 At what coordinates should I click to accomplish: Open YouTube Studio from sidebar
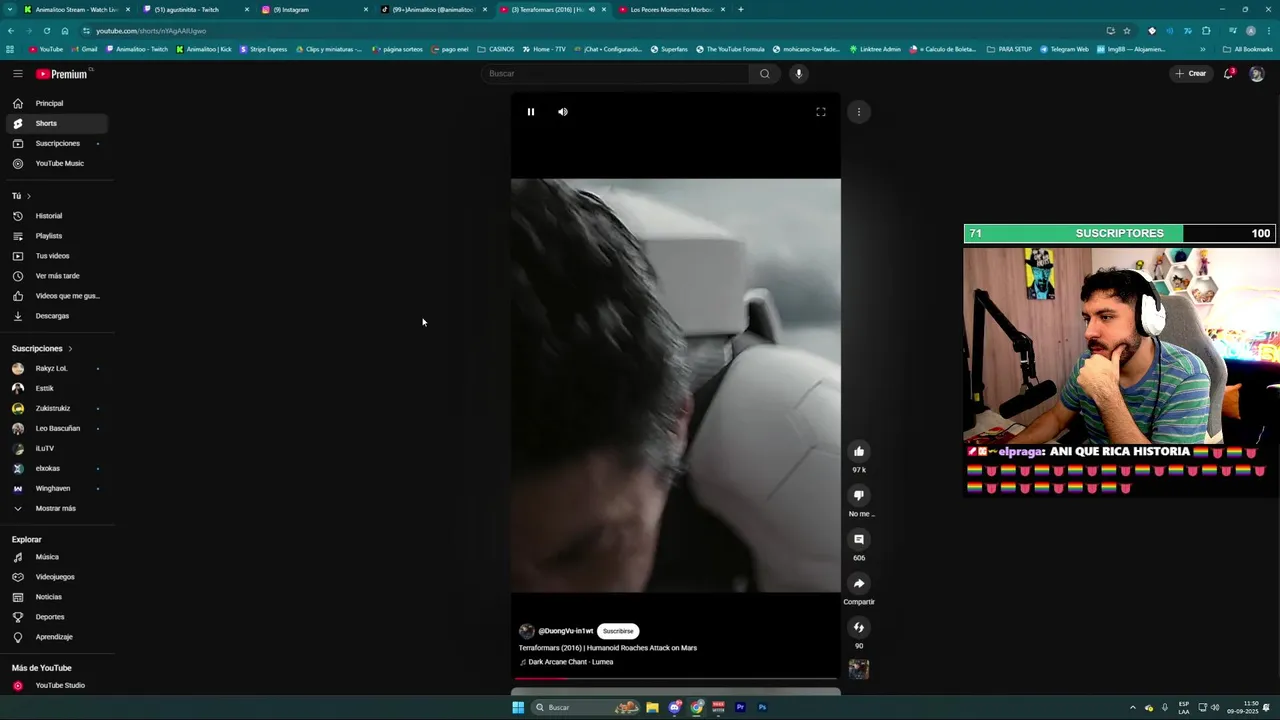click(x=56, y=686)
